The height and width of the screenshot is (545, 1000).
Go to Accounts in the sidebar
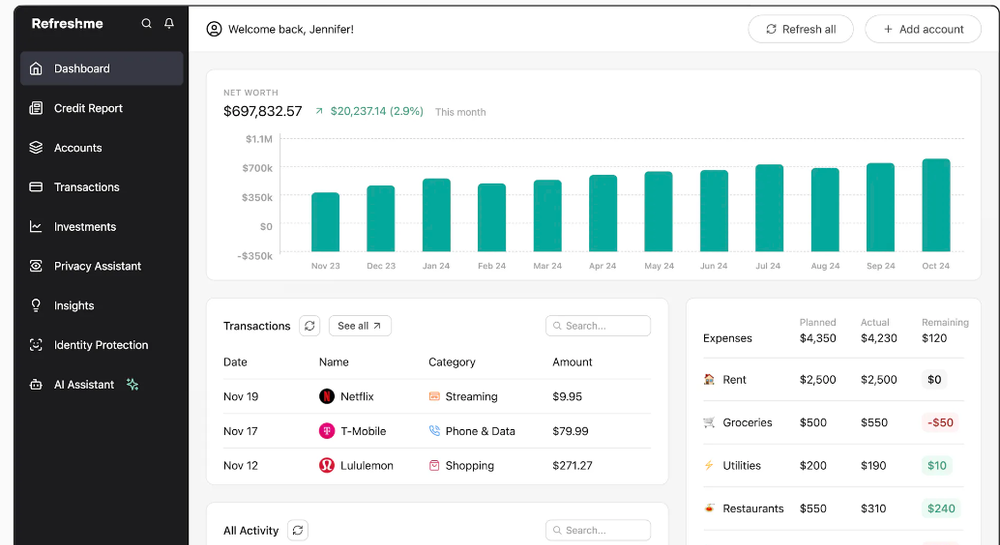pyautogui.click(x=78, y=148)
